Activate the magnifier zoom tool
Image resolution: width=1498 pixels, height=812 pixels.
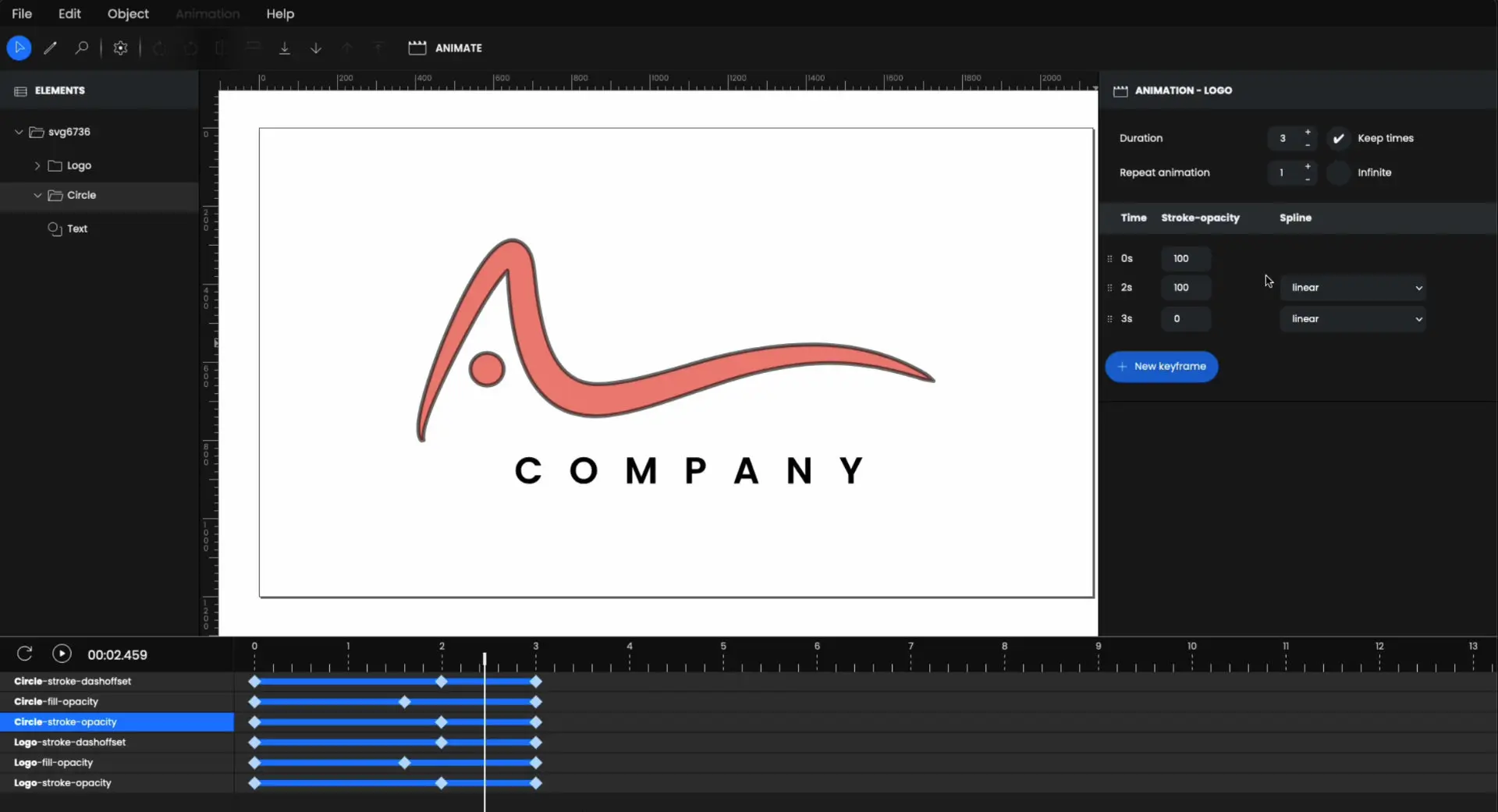click(81, 48)
